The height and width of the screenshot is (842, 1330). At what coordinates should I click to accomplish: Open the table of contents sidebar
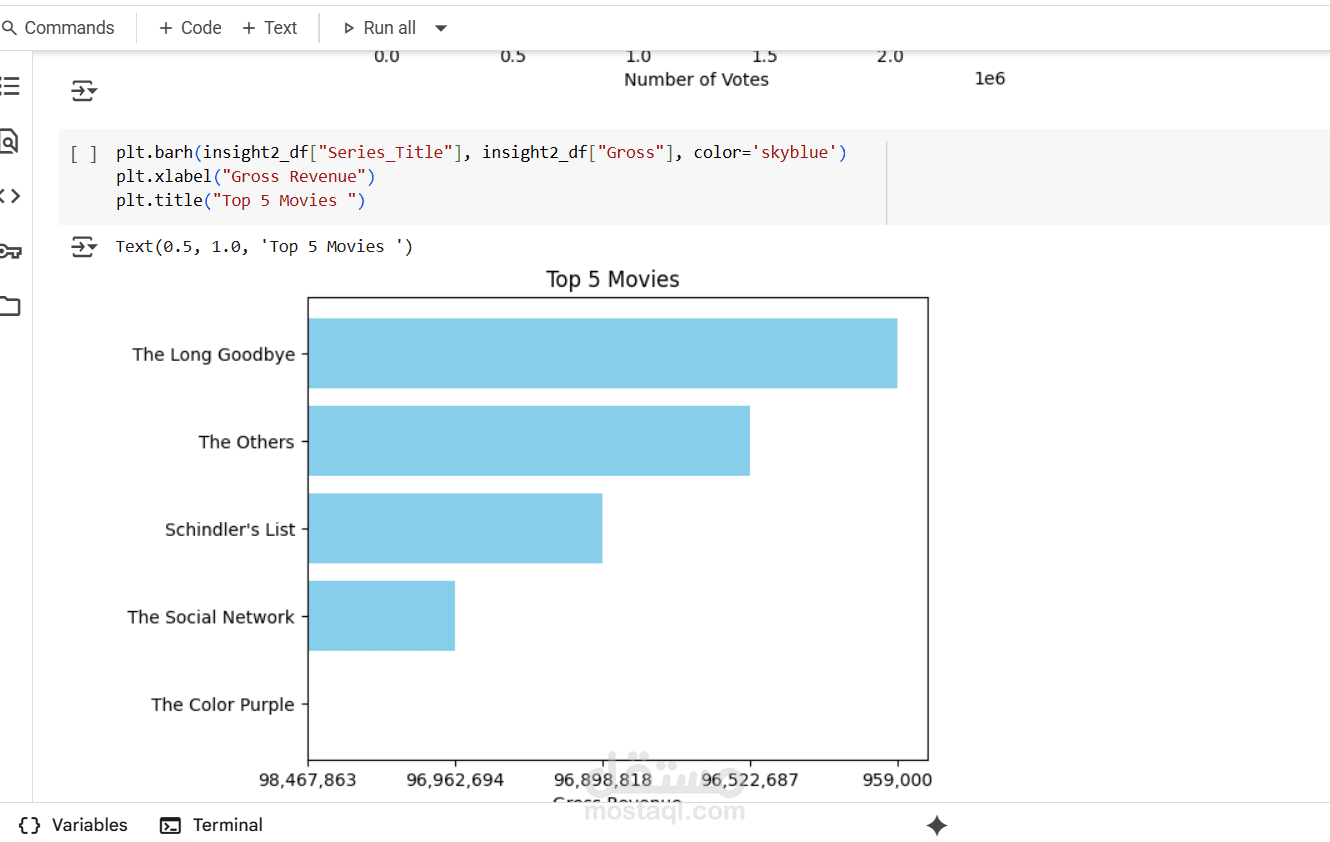[x=10, y=86]
